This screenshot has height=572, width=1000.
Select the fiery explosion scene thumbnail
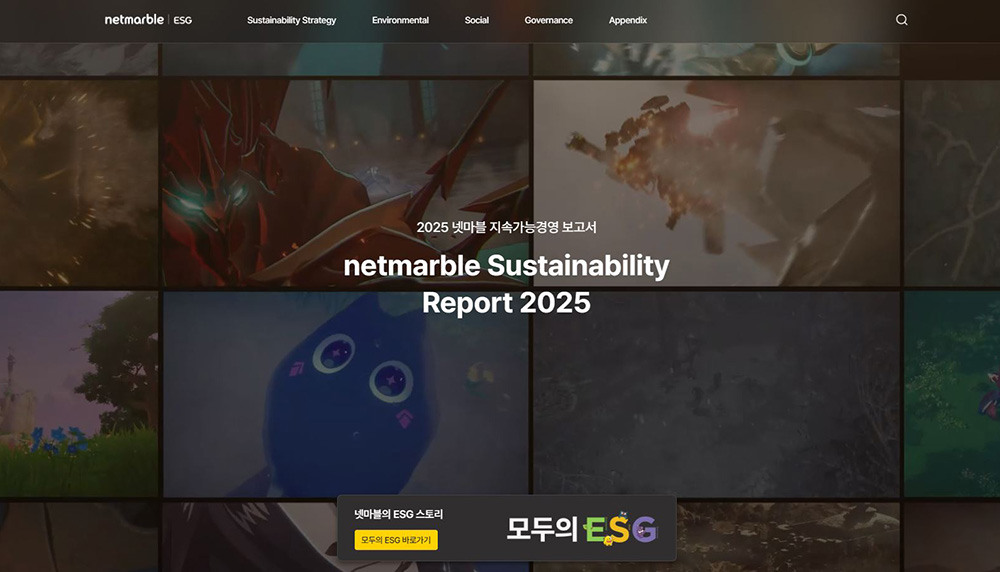point(716,183)
